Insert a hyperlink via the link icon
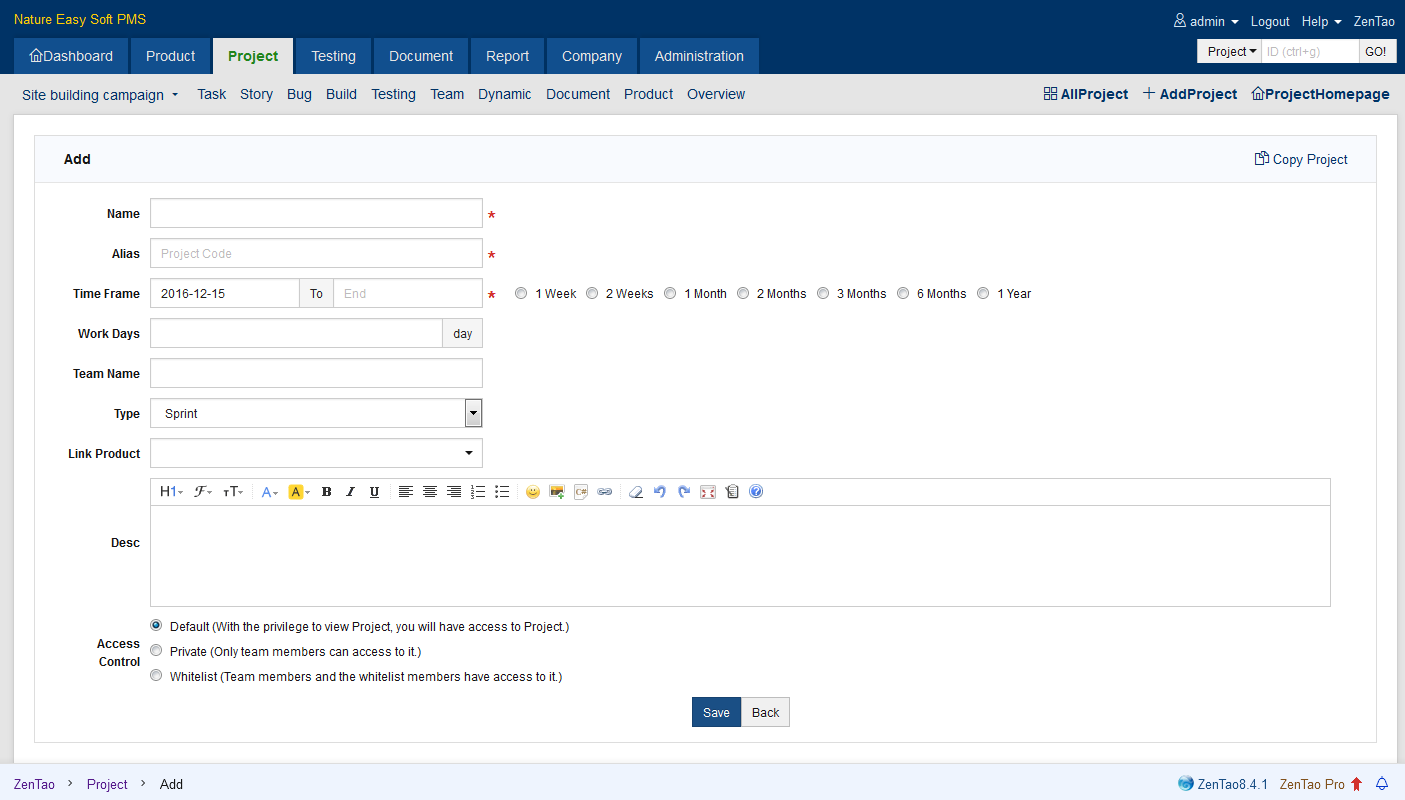Image resolution: width=1405 pixels, height=800 pixels. click(605, 492)
